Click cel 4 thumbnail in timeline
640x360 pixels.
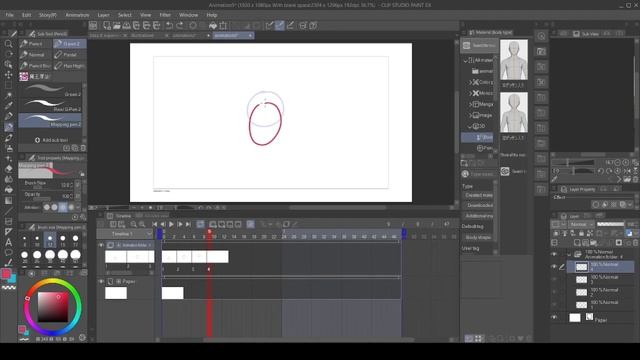tap(217, 257)
